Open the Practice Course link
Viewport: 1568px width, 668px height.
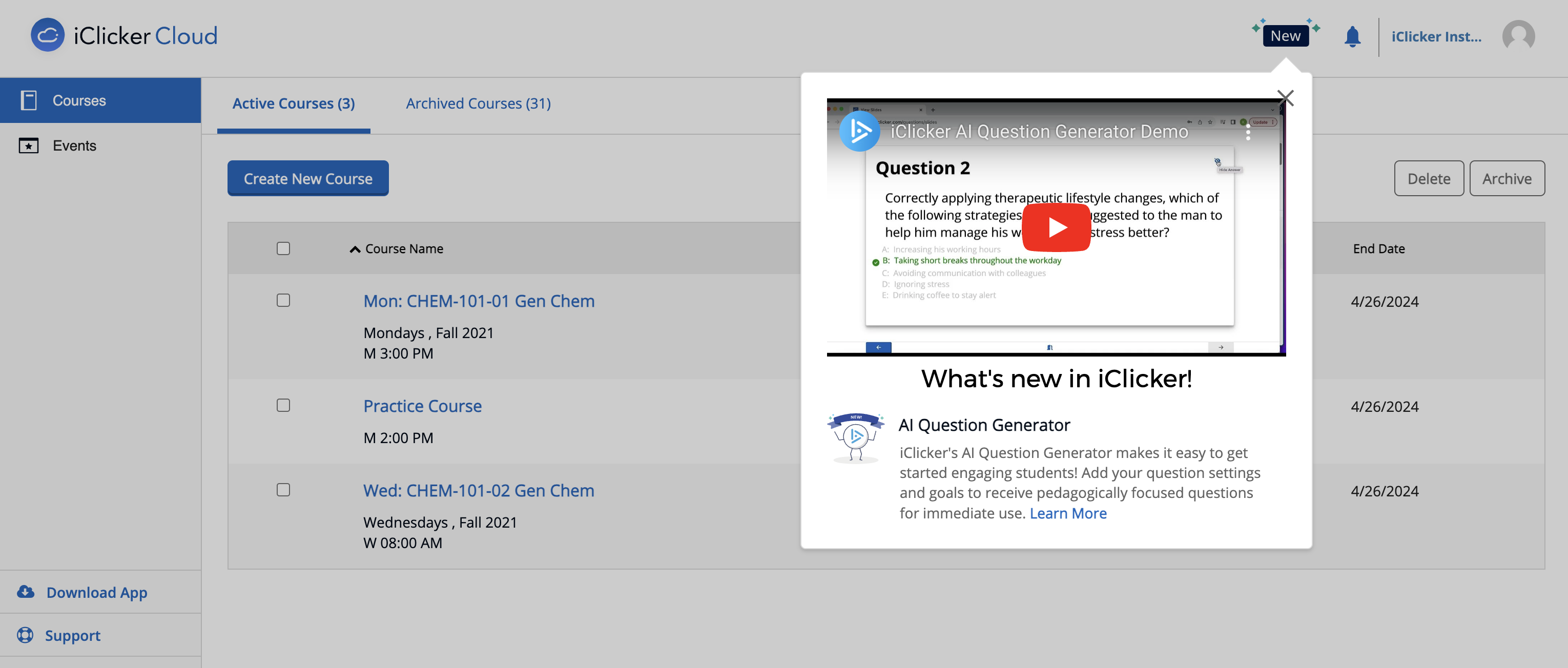[x=422, y=406]
